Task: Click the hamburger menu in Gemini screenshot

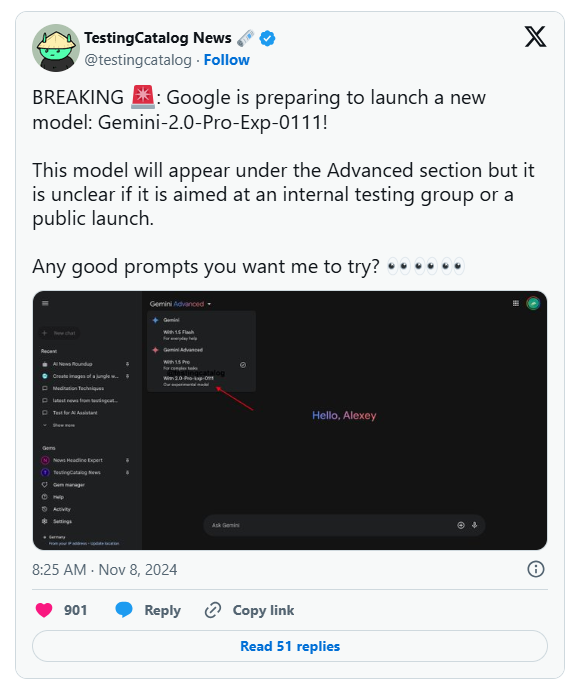Action: (45, 303)
